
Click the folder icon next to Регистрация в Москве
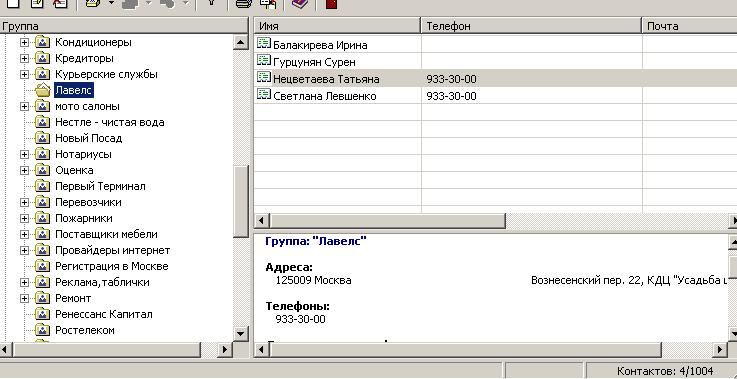pos(43,266)
